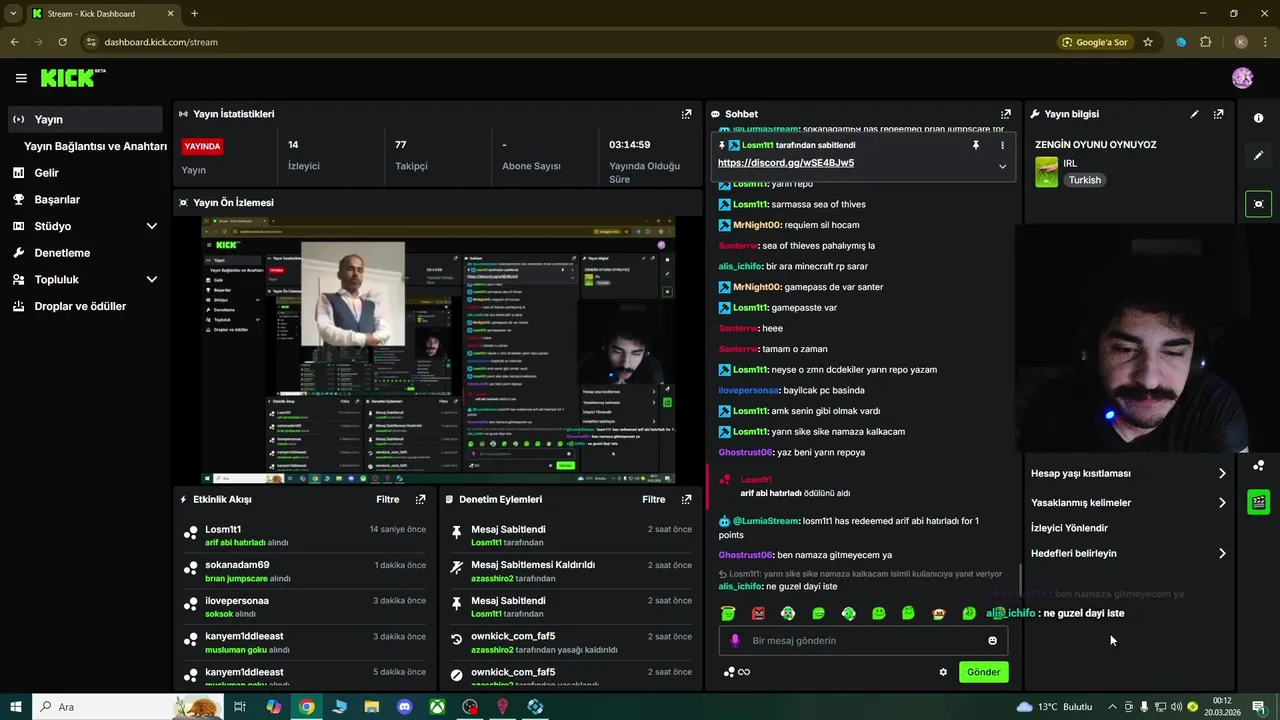Pop out the Etkinlik Akışı panel
Image resolution: width=1280 pixels, height=720 pixels.
[x=420, y=499]
